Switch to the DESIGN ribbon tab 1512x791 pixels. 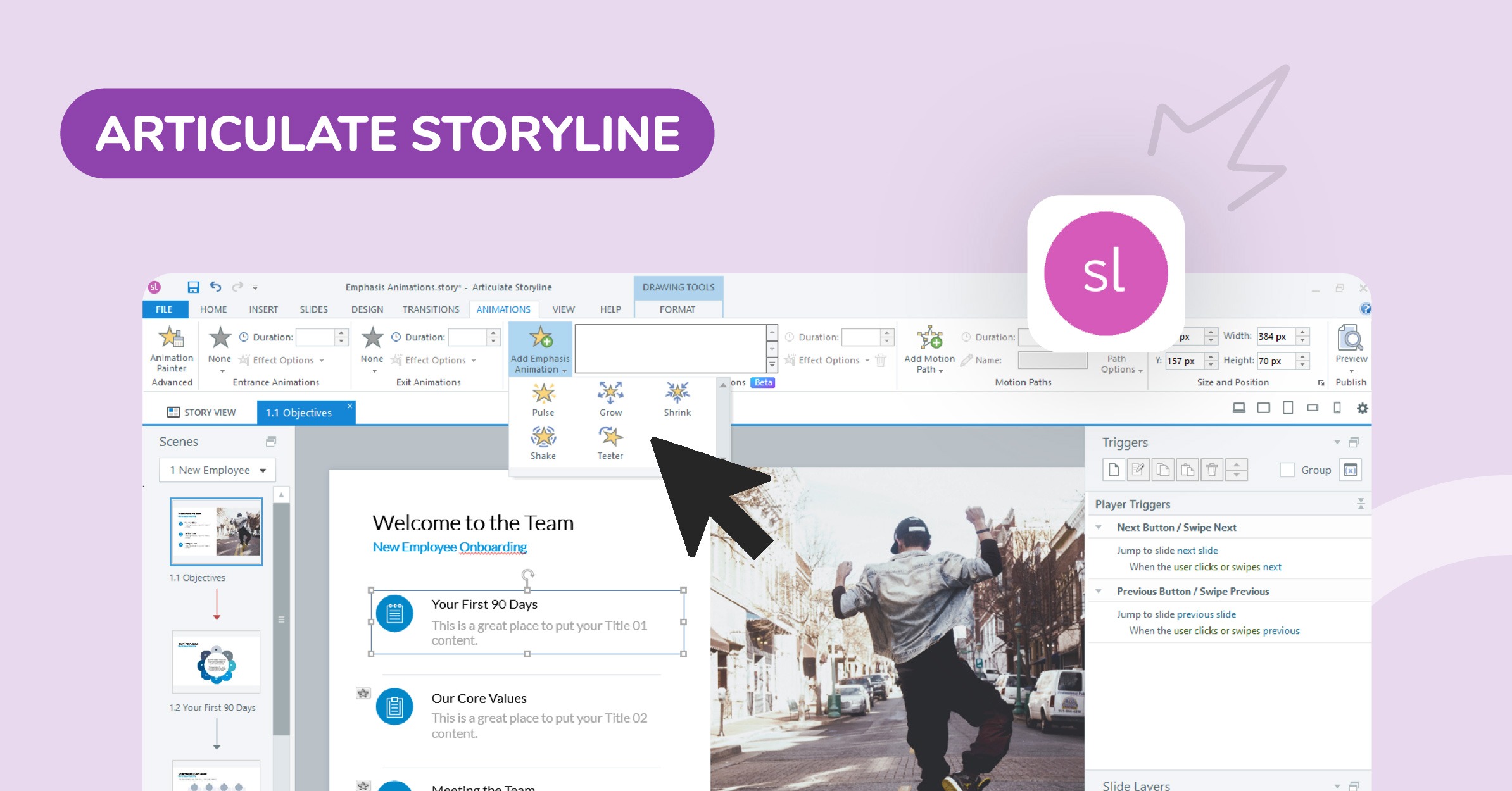(367, 309)
